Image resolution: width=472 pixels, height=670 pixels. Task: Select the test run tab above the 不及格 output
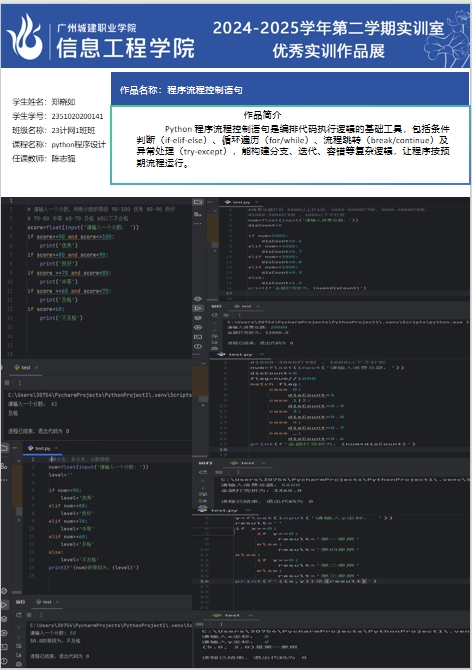click(x=44, y=602)
